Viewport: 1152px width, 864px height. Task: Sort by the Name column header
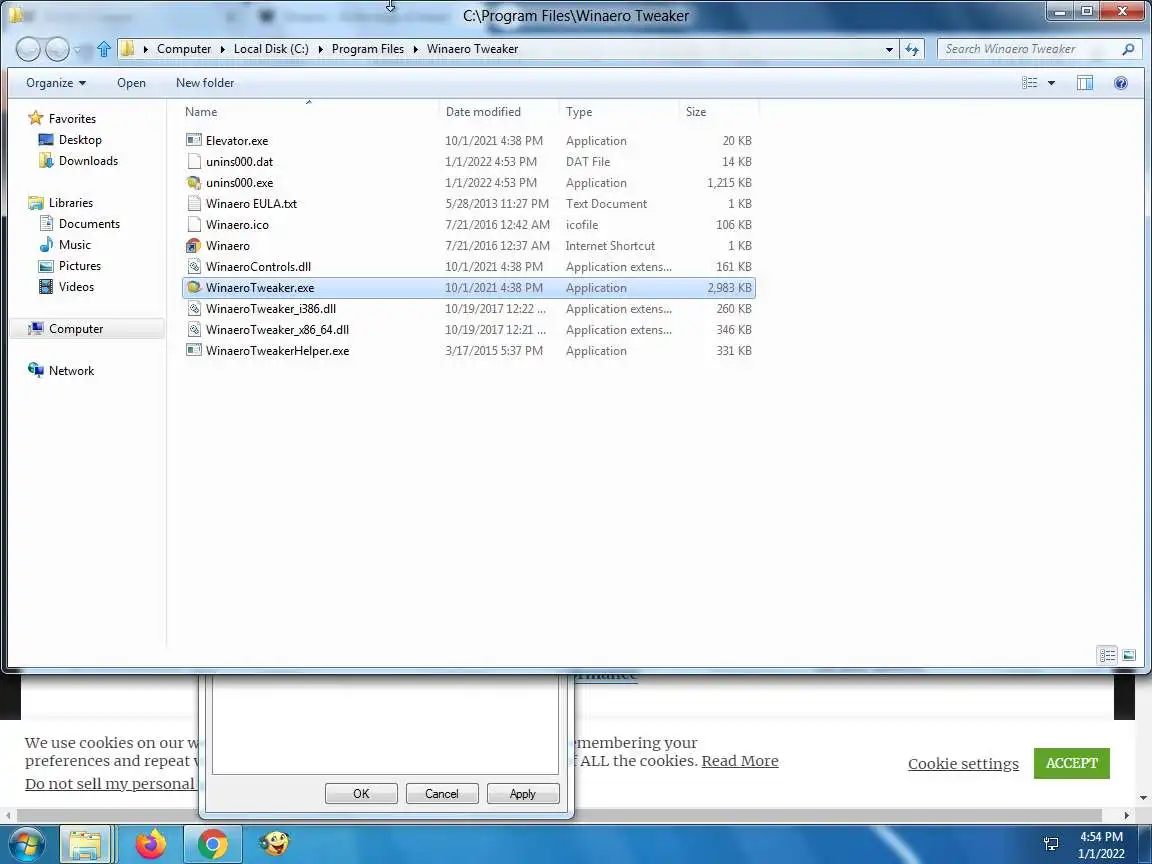(309, 112)
